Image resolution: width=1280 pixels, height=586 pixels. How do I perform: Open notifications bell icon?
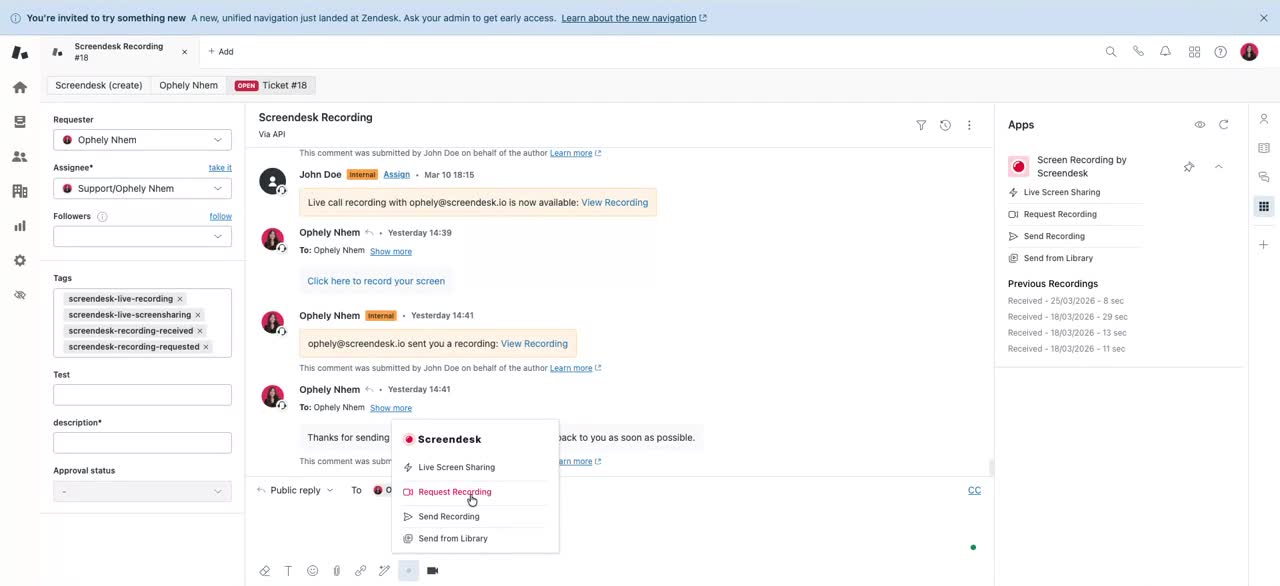point(1165,52)
